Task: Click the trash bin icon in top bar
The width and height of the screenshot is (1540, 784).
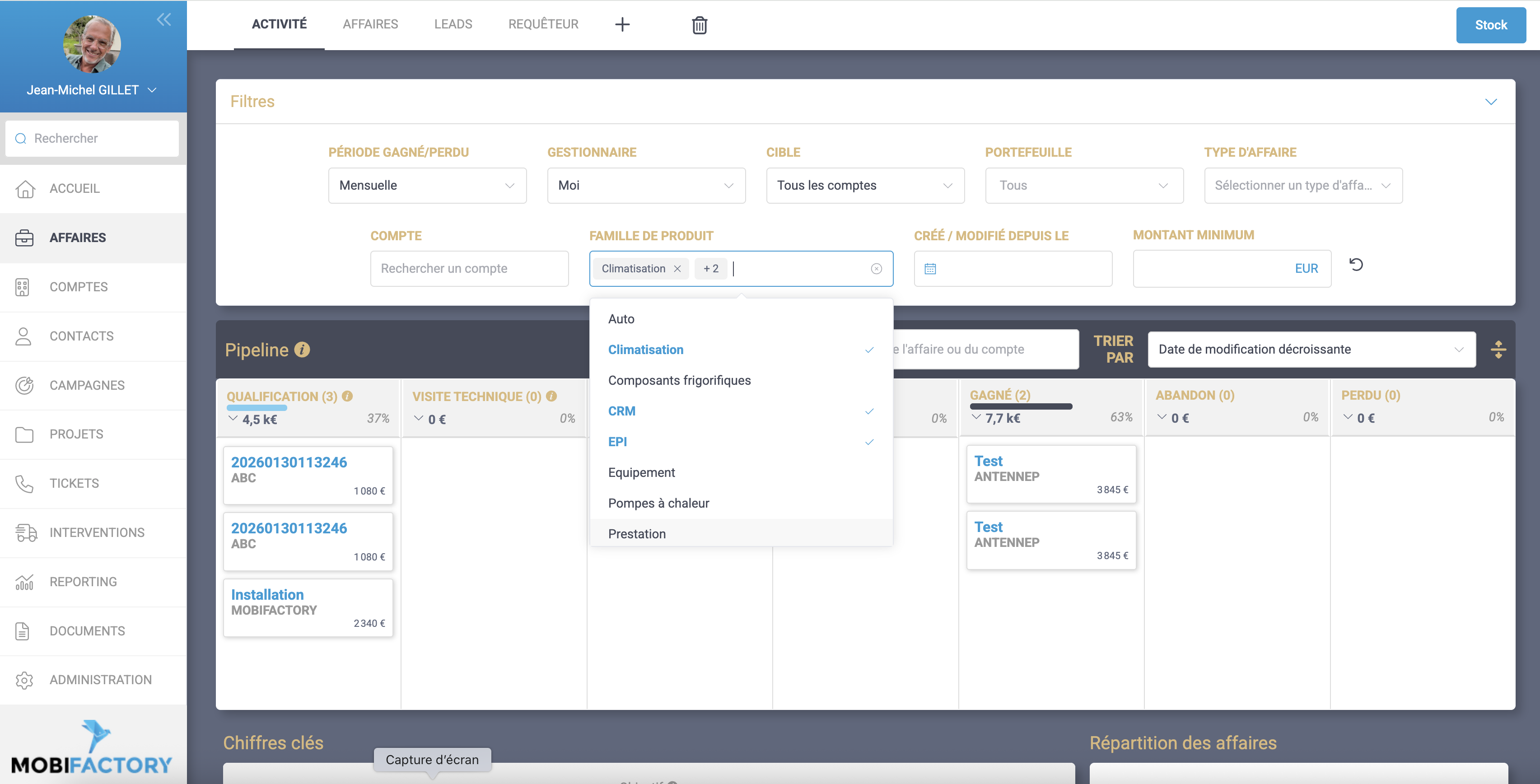Action: (x=699, y=25)
